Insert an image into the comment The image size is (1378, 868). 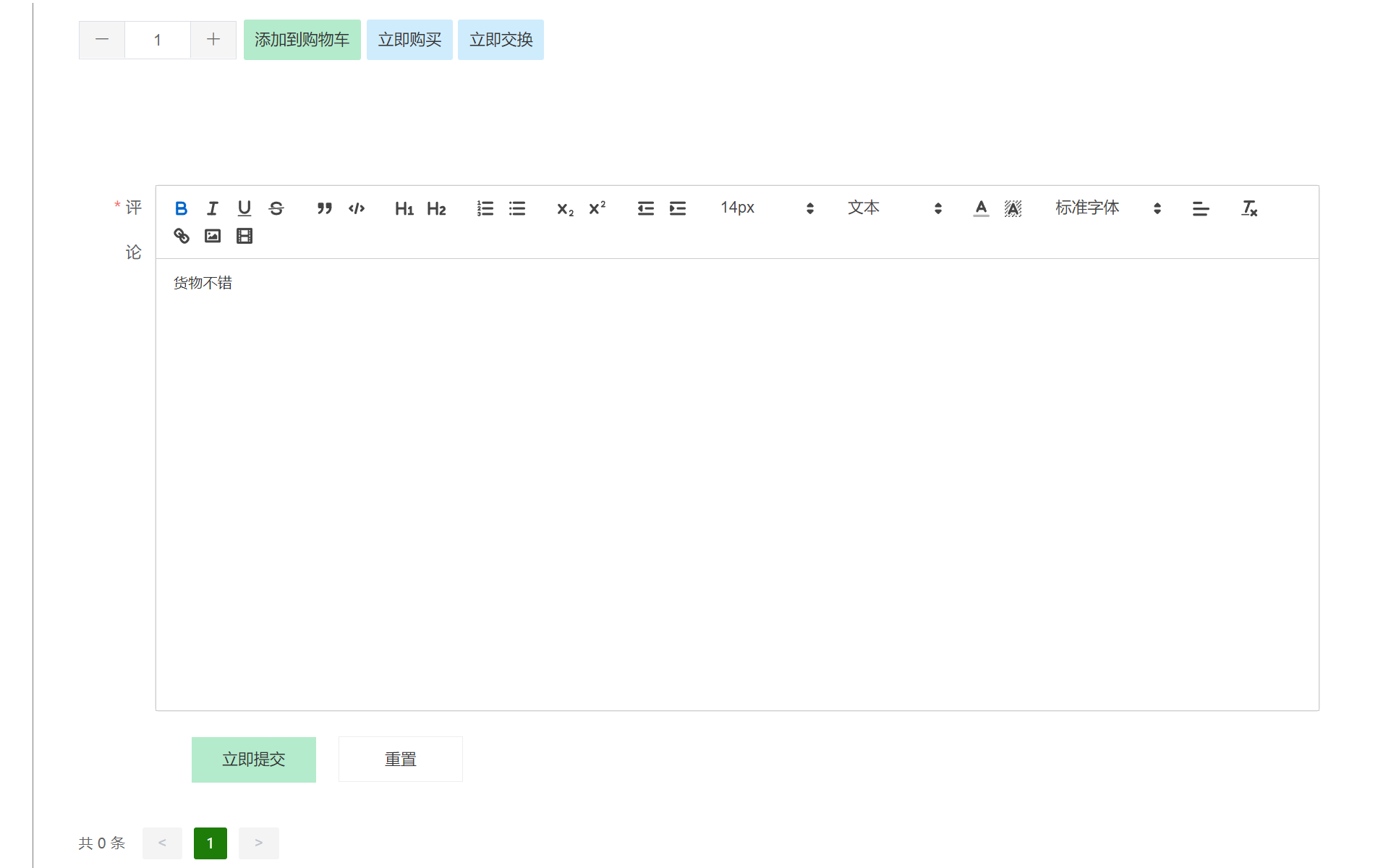click(213, 236)
